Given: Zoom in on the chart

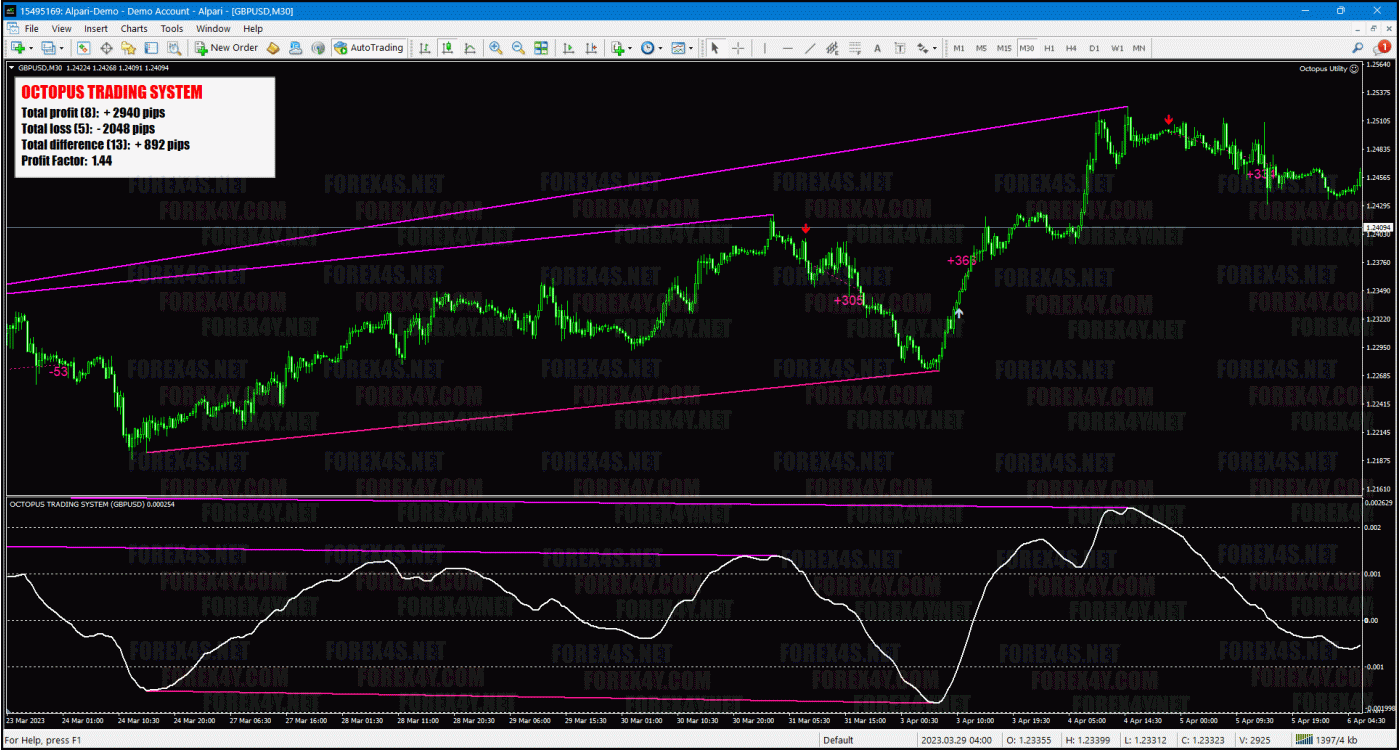Looking at the screenshot, I should click(x=496, y=48).
